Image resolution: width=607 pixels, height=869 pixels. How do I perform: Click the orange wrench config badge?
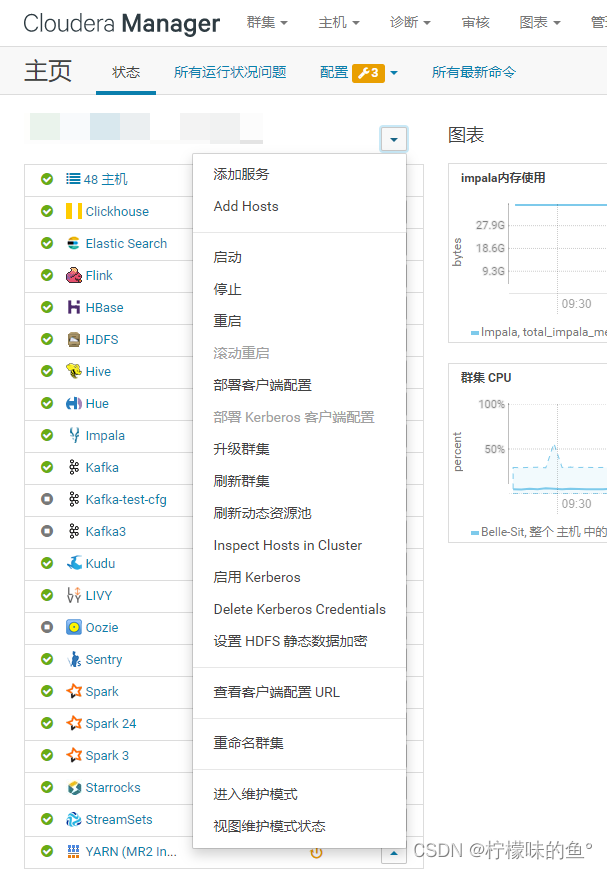(368, 73)
